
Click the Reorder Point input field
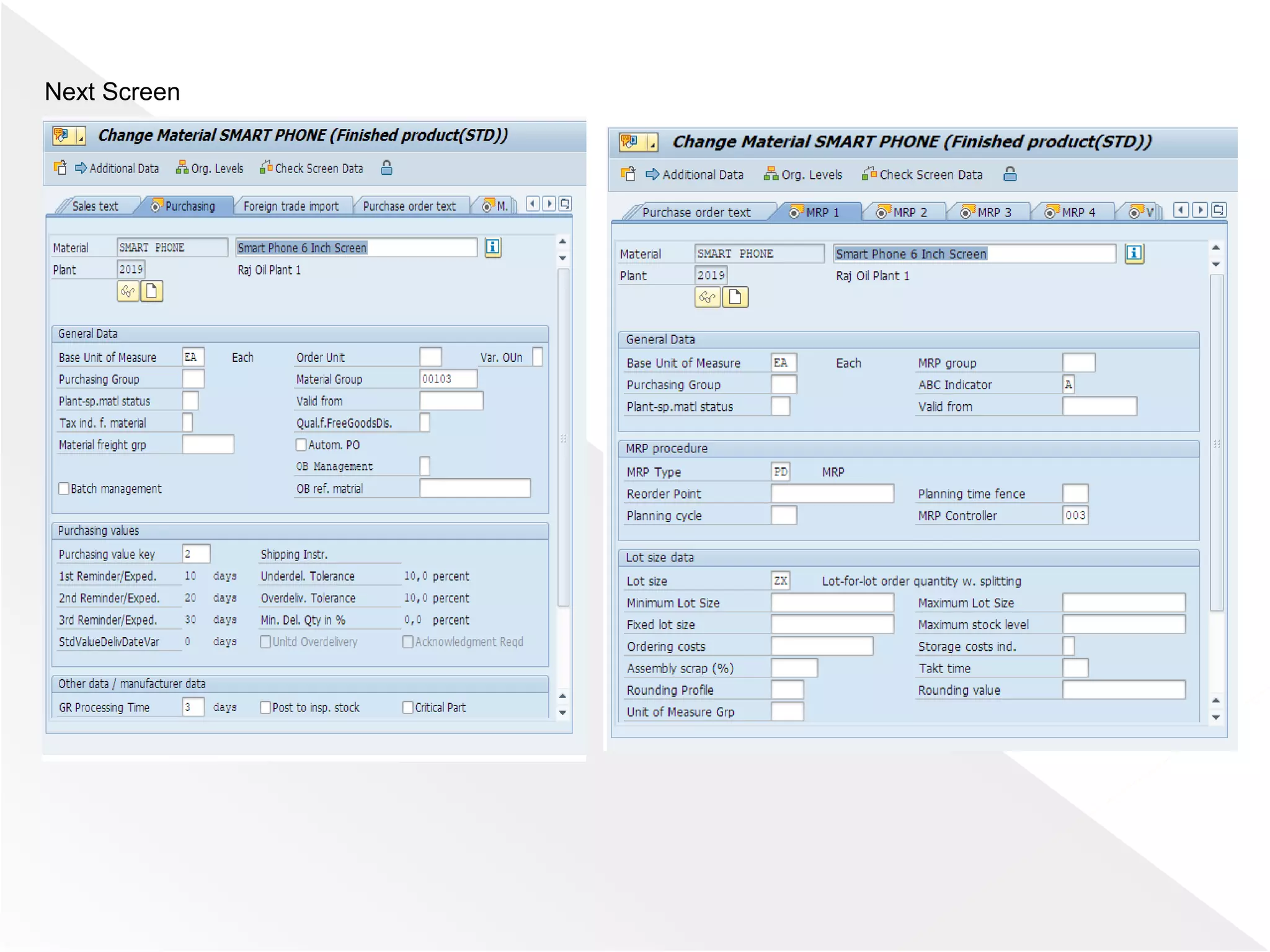[832, 494]
